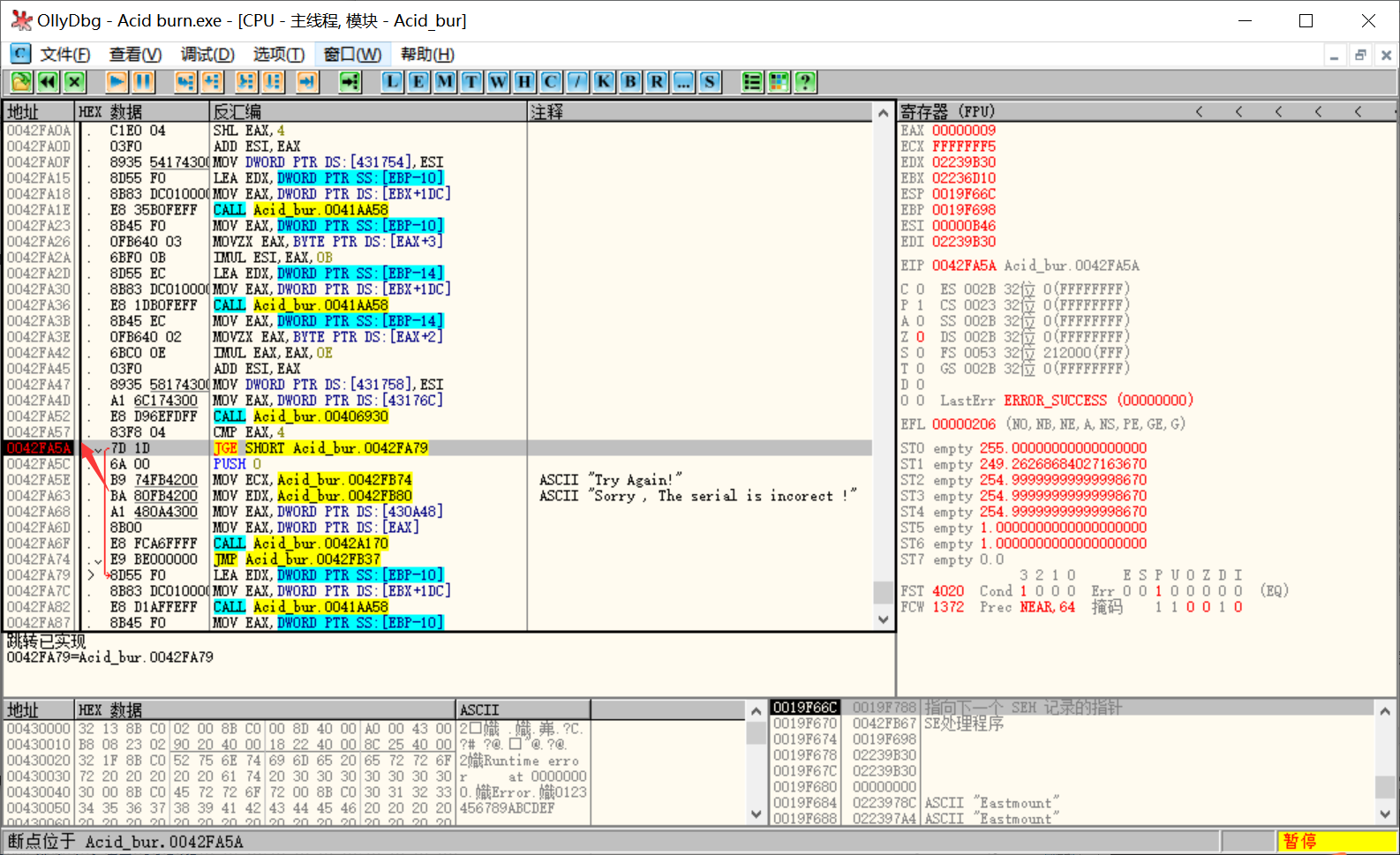Viewport: 1400px width, 855px height.
Task: Select the CMP EAX,4 instruction line
Action: 249,432
